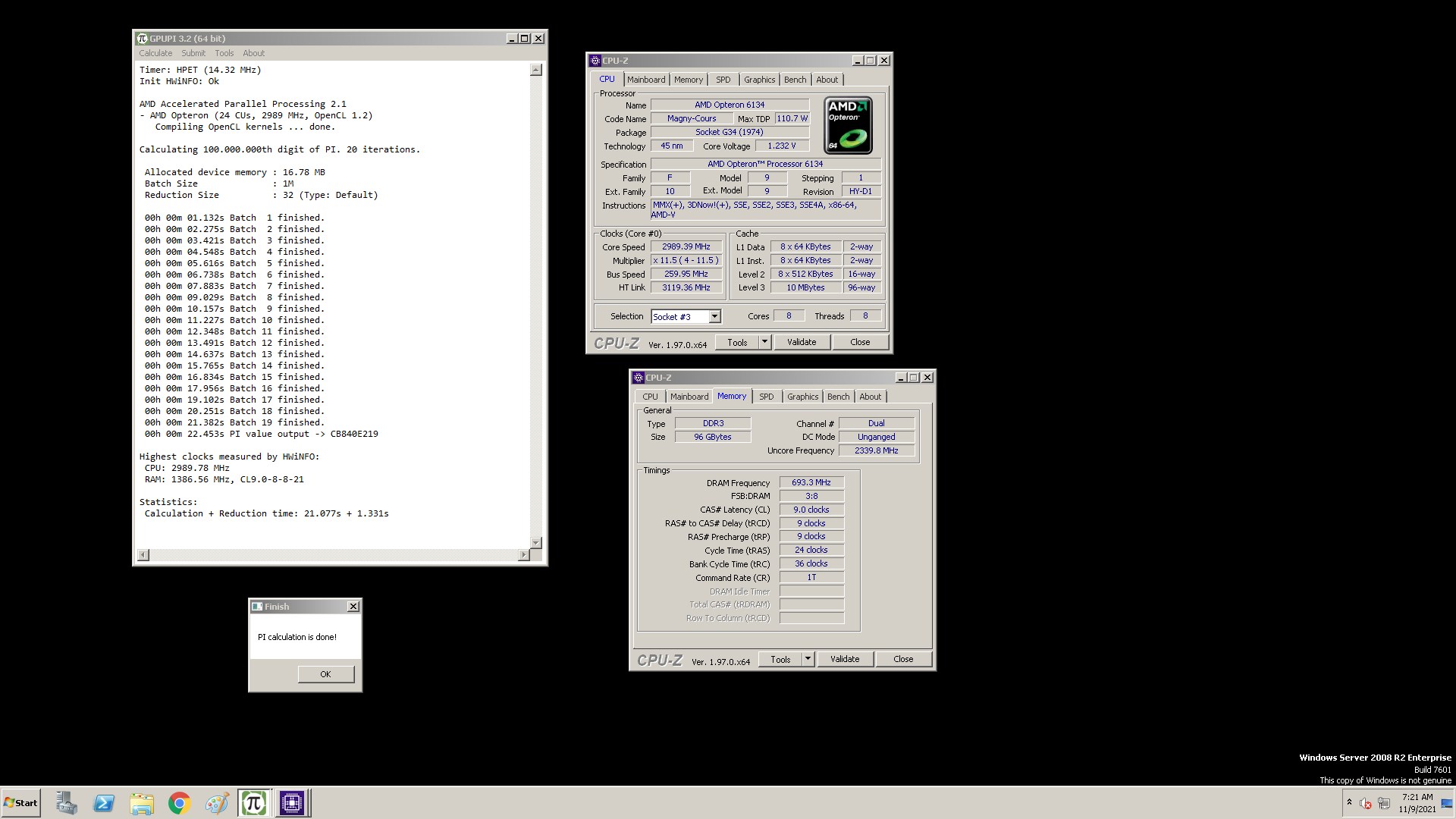Click the Multiplier value x 11.5 ( 4 - 11.5 )
Image resolution: width=1456 pixels, height=819 pixels.
coord(686,261)
